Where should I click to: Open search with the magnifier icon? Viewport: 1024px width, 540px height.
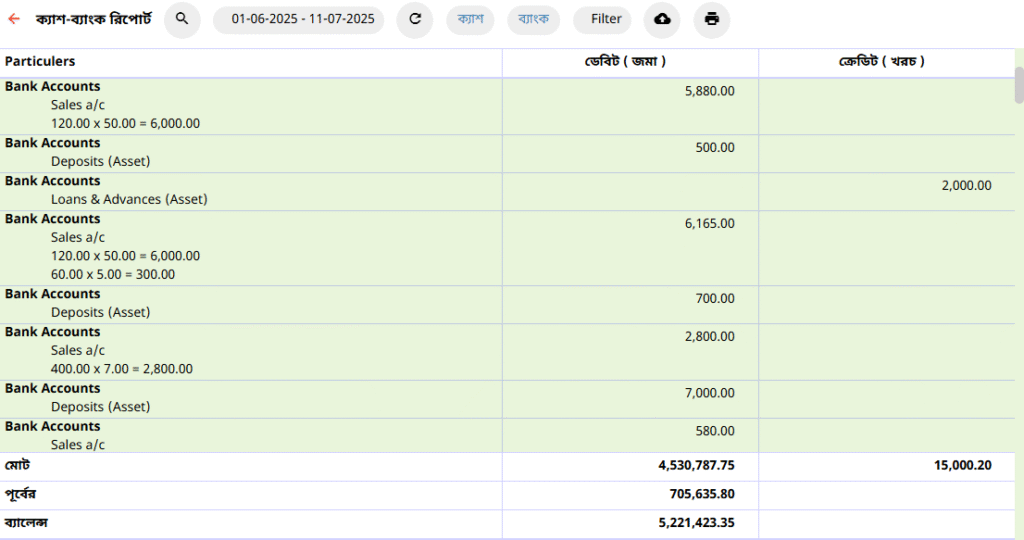[x=182, y=20]
